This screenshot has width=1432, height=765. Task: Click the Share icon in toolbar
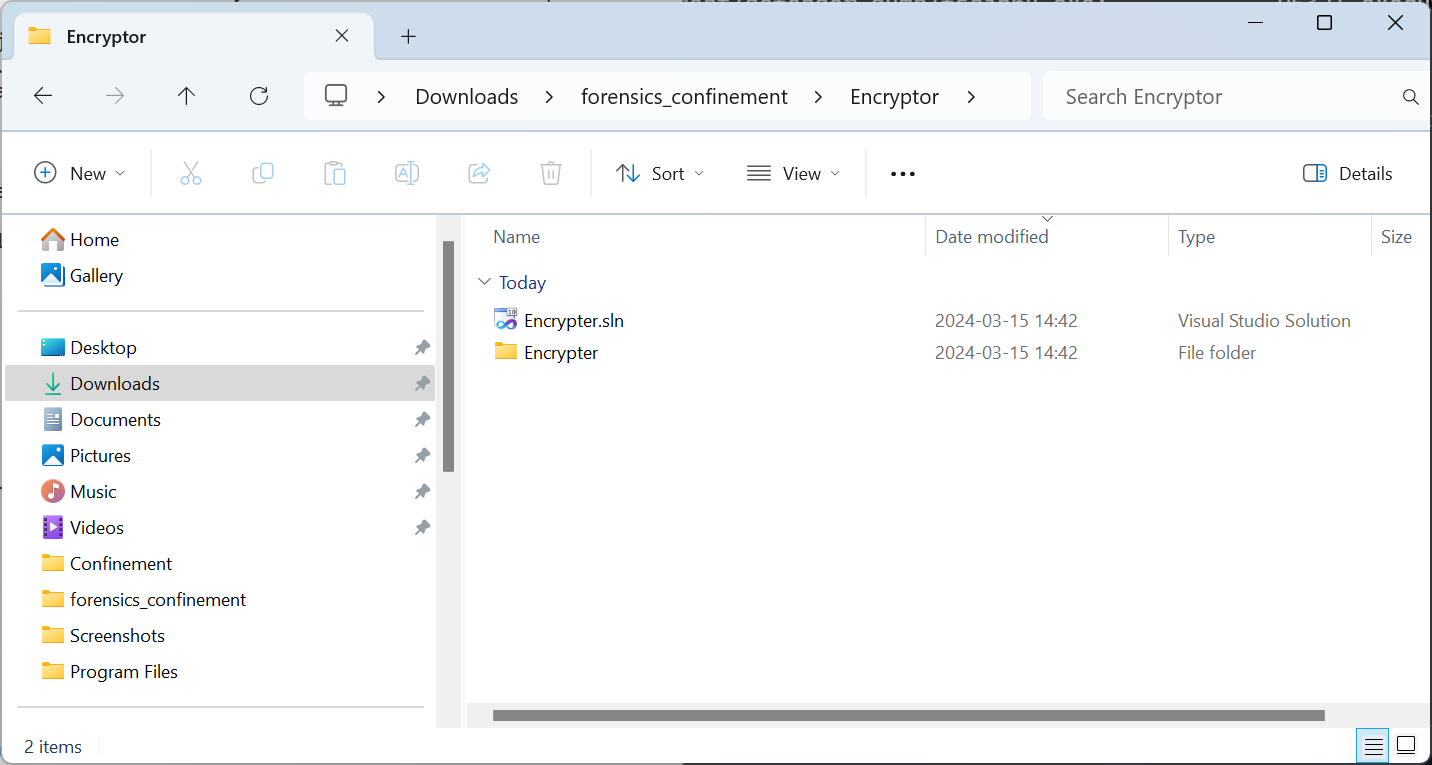click(x=479, y=173)
